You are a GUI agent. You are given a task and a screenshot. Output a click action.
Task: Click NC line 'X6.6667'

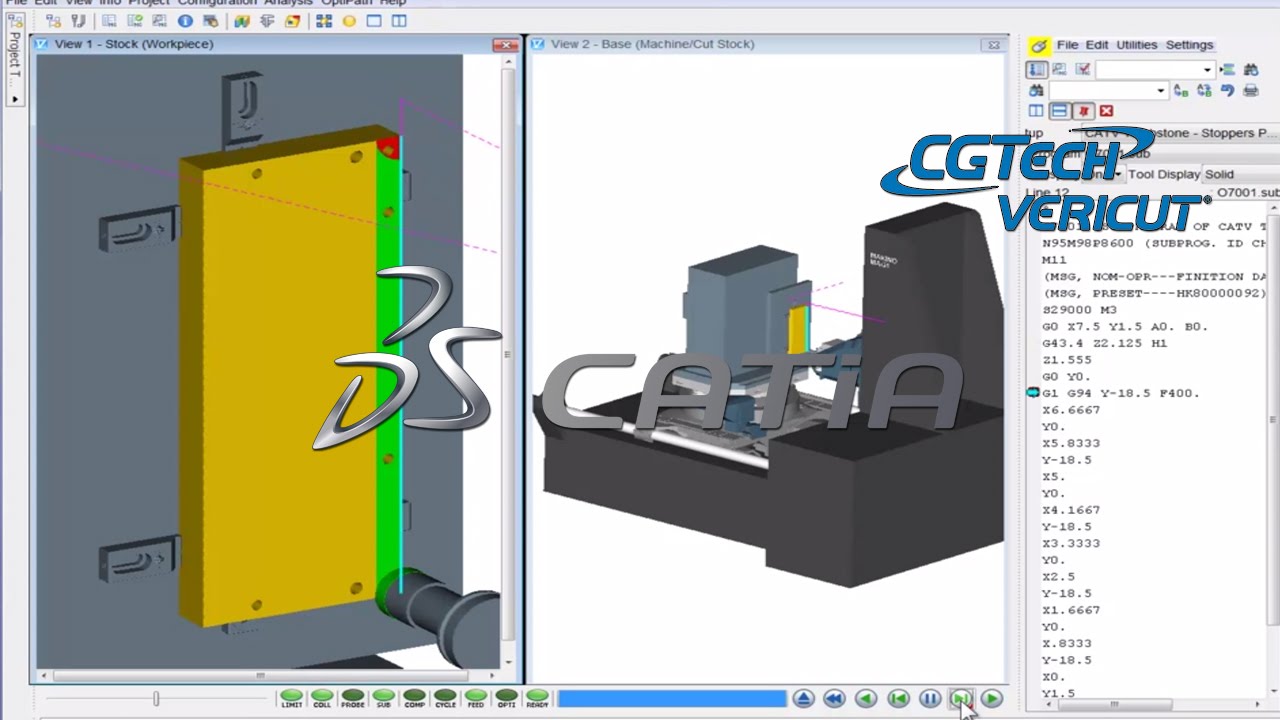[1071, 410]
